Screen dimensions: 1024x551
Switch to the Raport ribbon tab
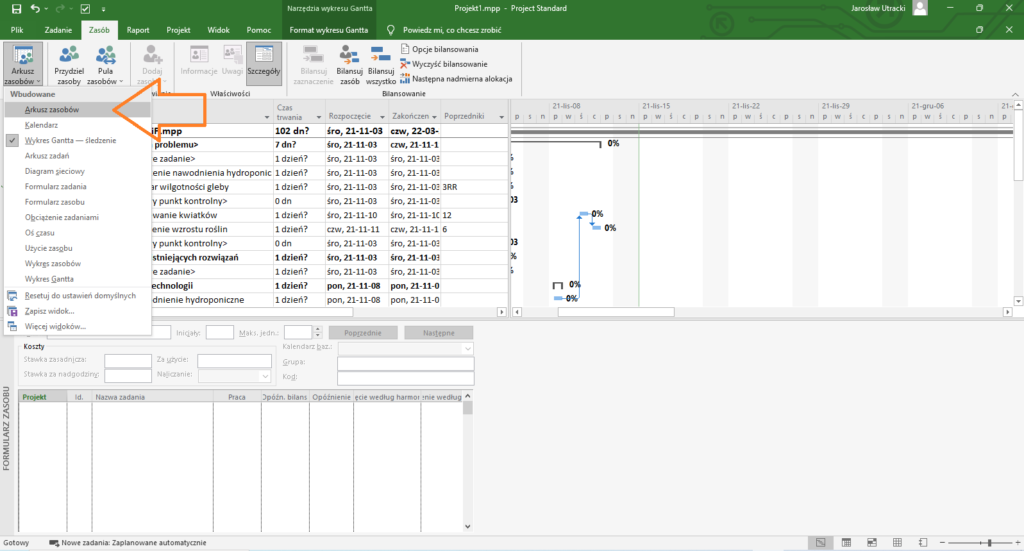coord(138,31)
